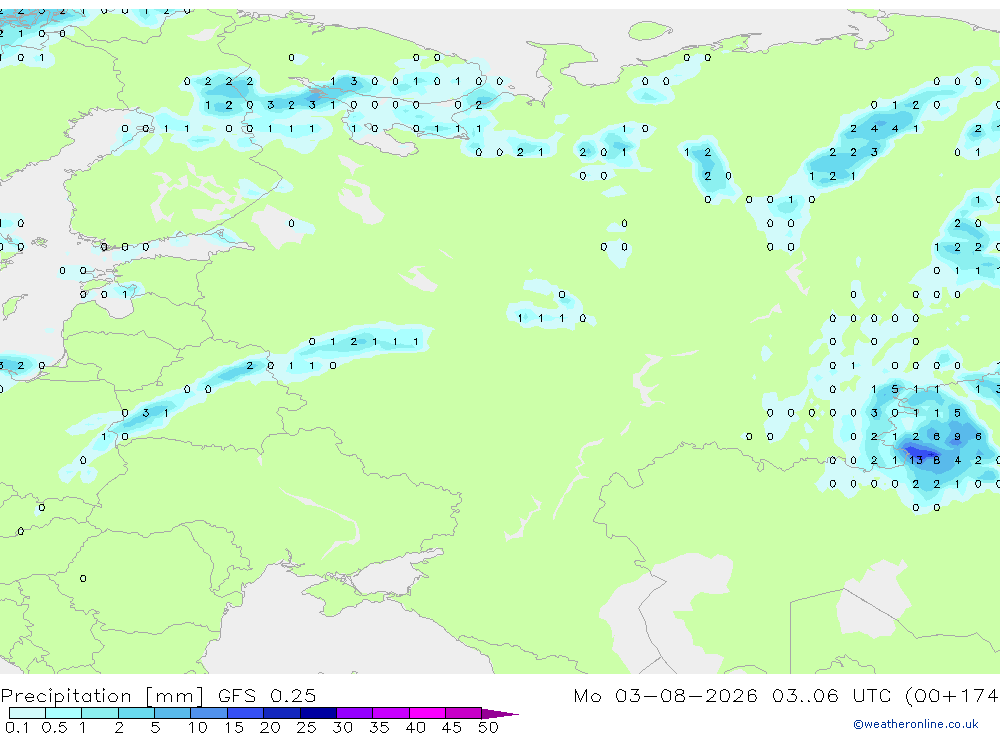
Task: Select the 35–40 mm violet legend swatch
Action: (x=391, y=713)
